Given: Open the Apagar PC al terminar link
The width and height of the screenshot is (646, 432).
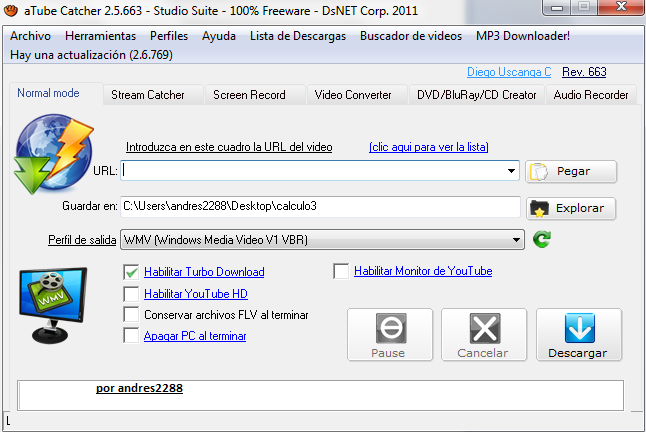Looking at the screenshot, I should click(195, 336).
